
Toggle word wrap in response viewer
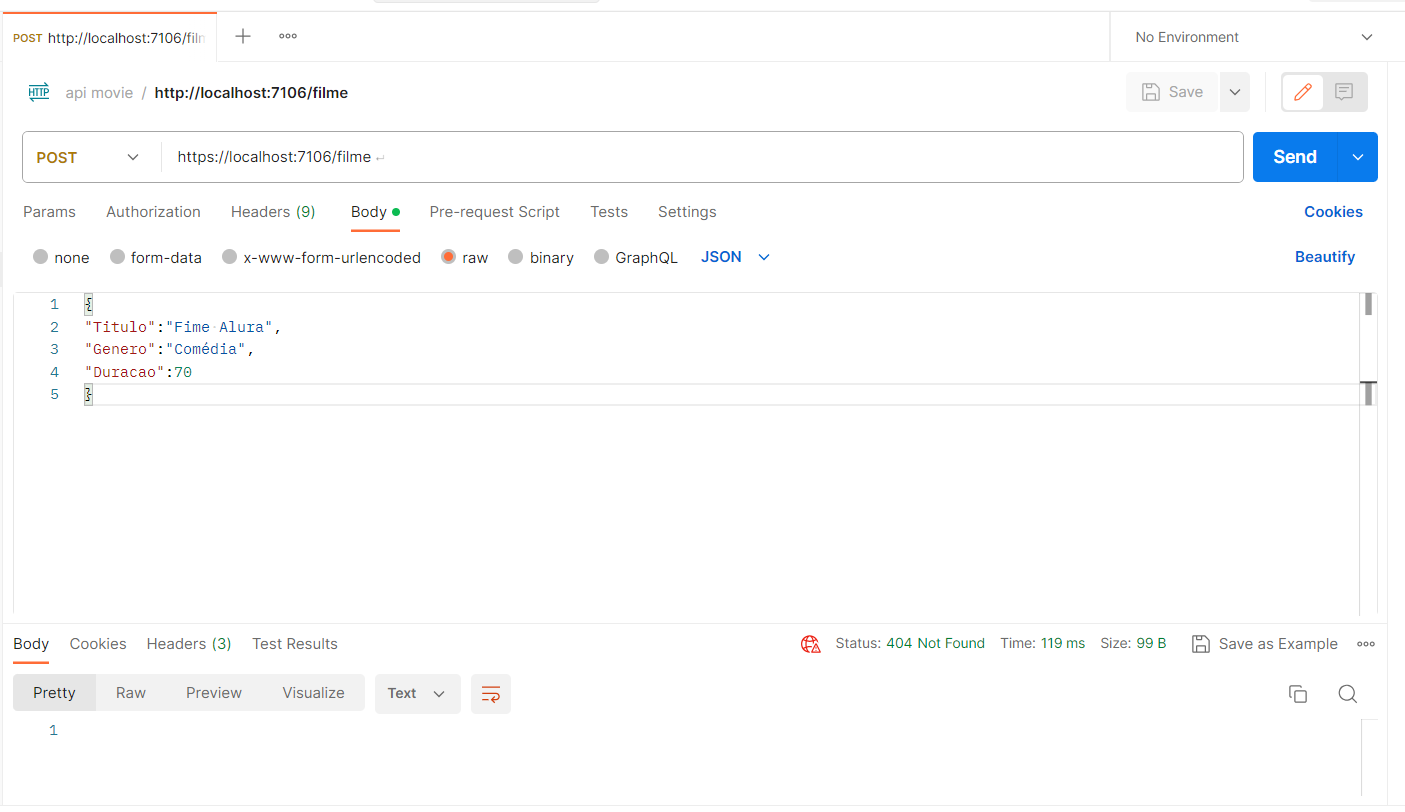click(x=491, y=693)
